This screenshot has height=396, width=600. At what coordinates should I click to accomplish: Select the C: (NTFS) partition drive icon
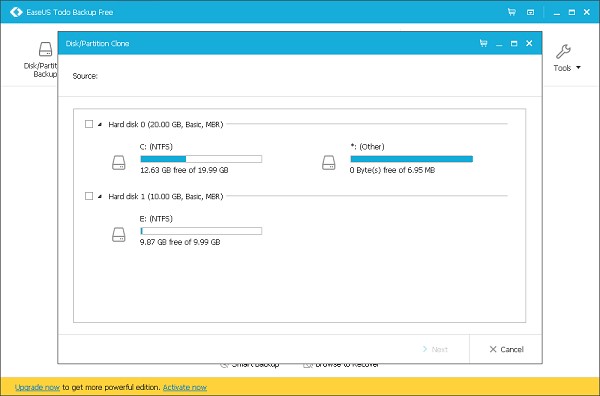click(x=119, y=163)
